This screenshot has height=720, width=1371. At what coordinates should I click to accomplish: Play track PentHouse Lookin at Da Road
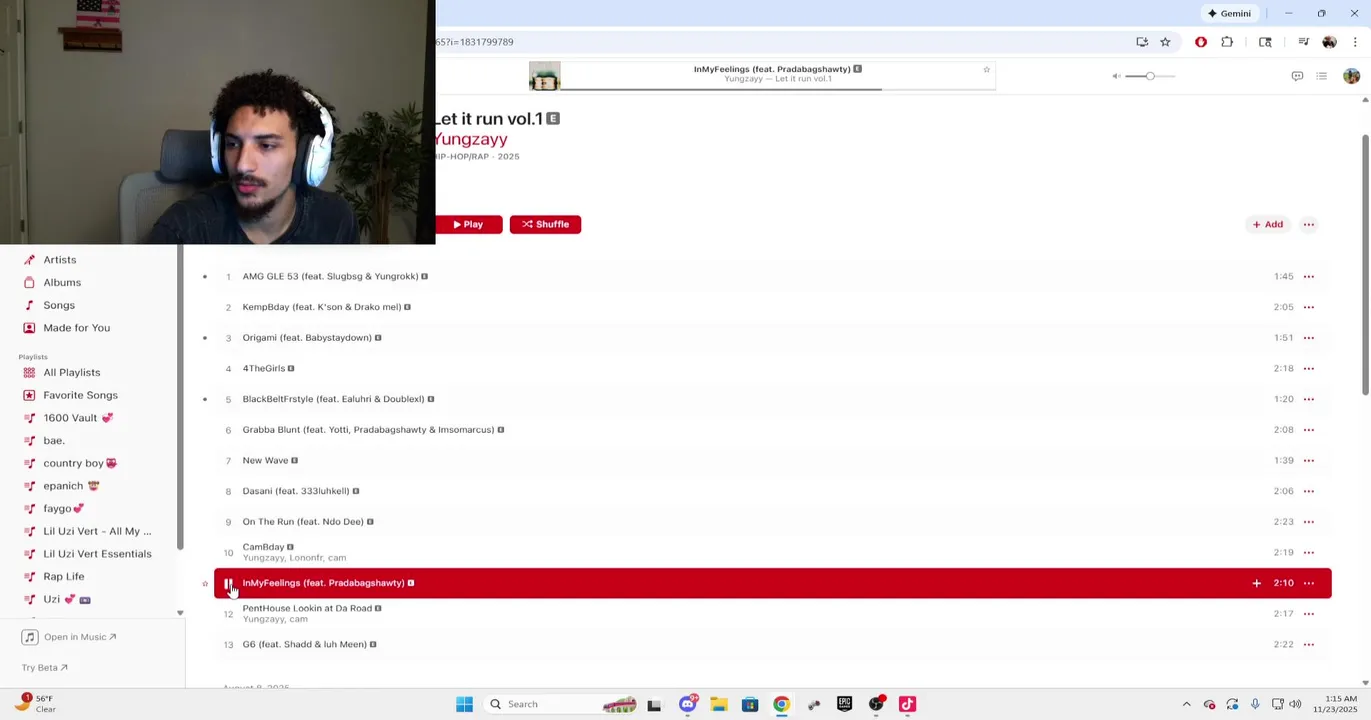(x=307, y=608)
